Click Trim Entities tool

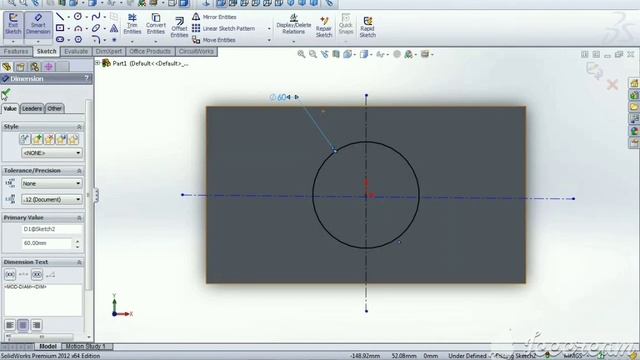coord(132,24)
